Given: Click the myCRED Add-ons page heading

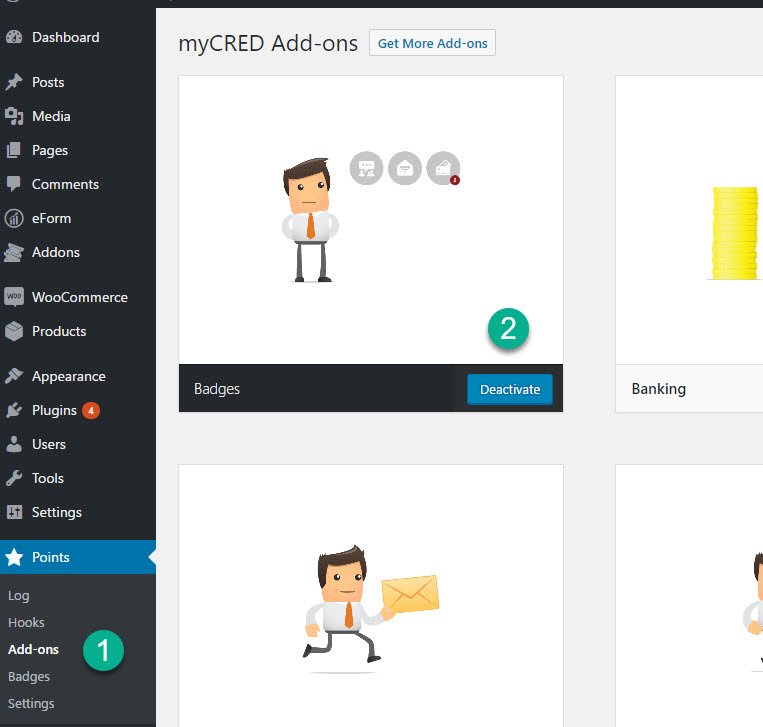Looking at the screenshot, I should (x=268, y=43).
